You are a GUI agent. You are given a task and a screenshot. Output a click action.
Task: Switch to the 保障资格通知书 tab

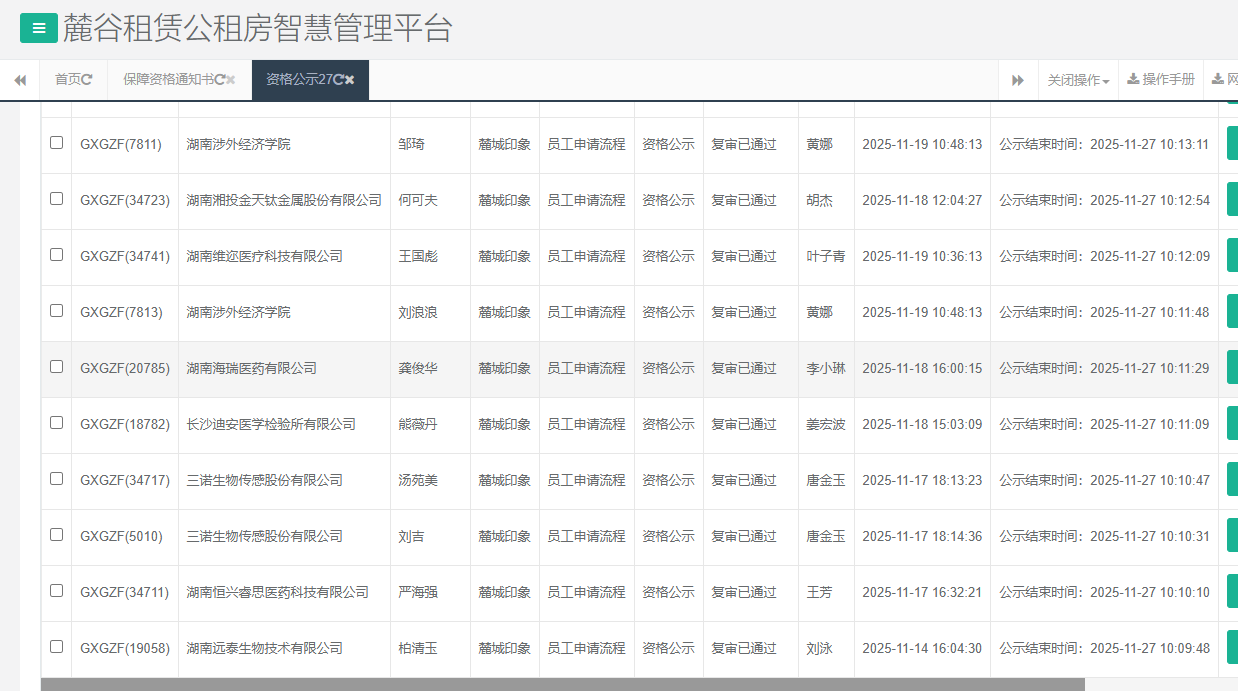point(172,79)
